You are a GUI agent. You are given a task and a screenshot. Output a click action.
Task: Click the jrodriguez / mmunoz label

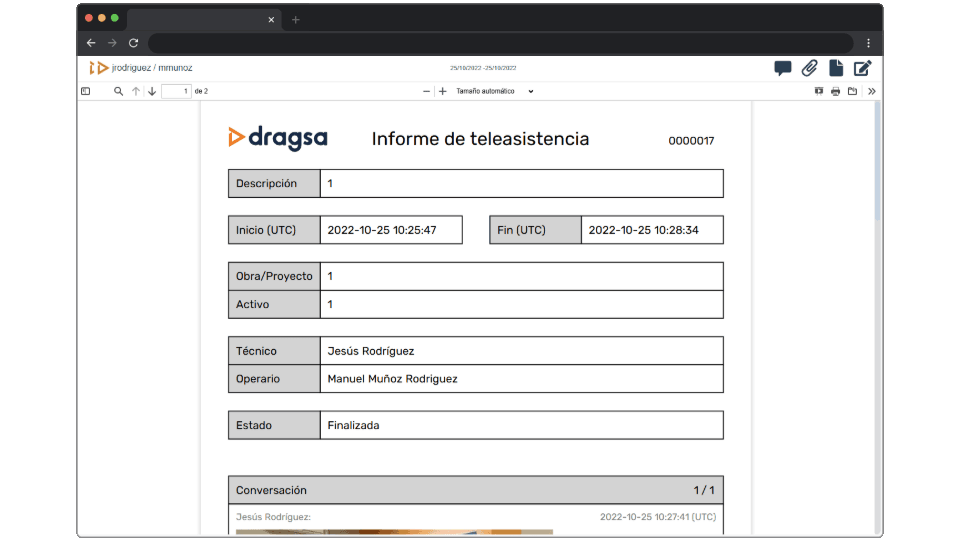[152, 68]
